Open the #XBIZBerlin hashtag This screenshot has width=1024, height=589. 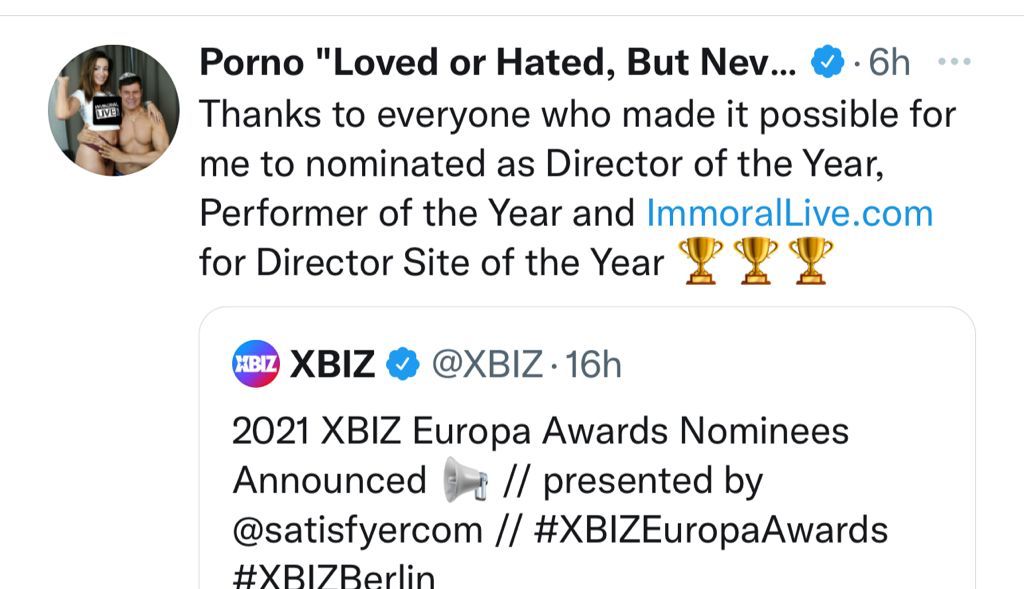(x=333, y=576)
